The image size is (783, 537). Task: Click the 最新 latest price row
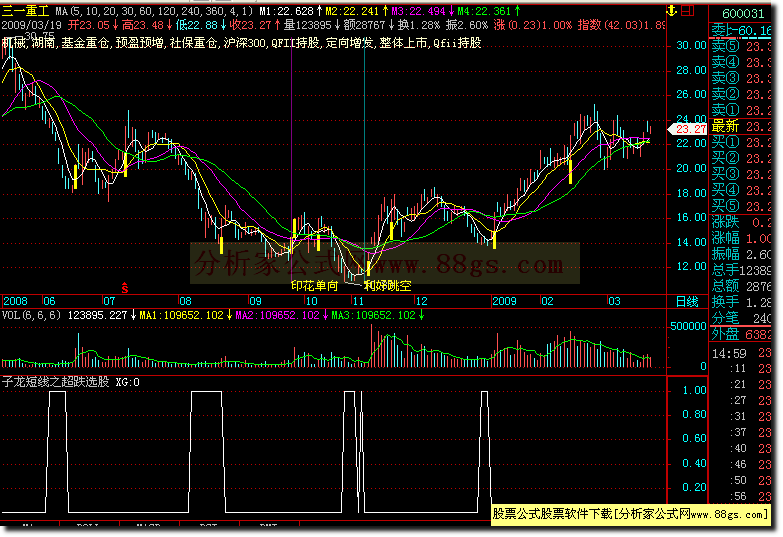click(741, 127)
